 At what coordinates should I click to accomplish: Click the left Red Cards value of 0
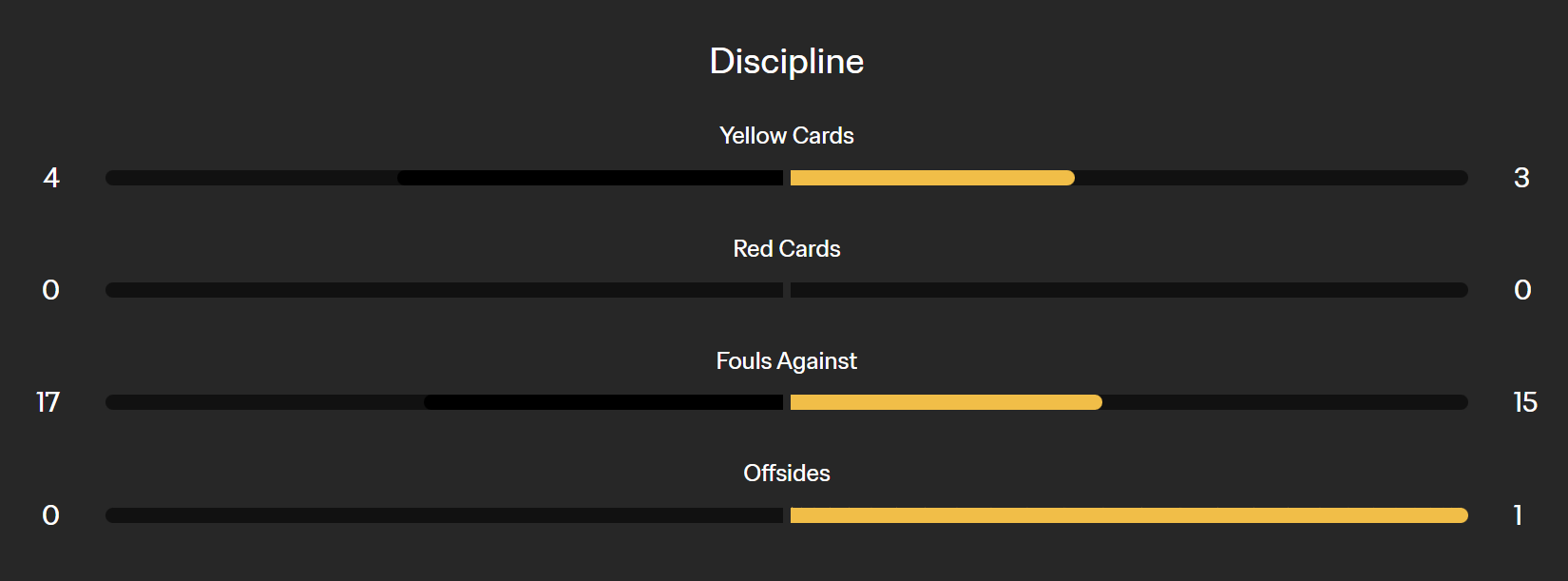tap(51, 290)
